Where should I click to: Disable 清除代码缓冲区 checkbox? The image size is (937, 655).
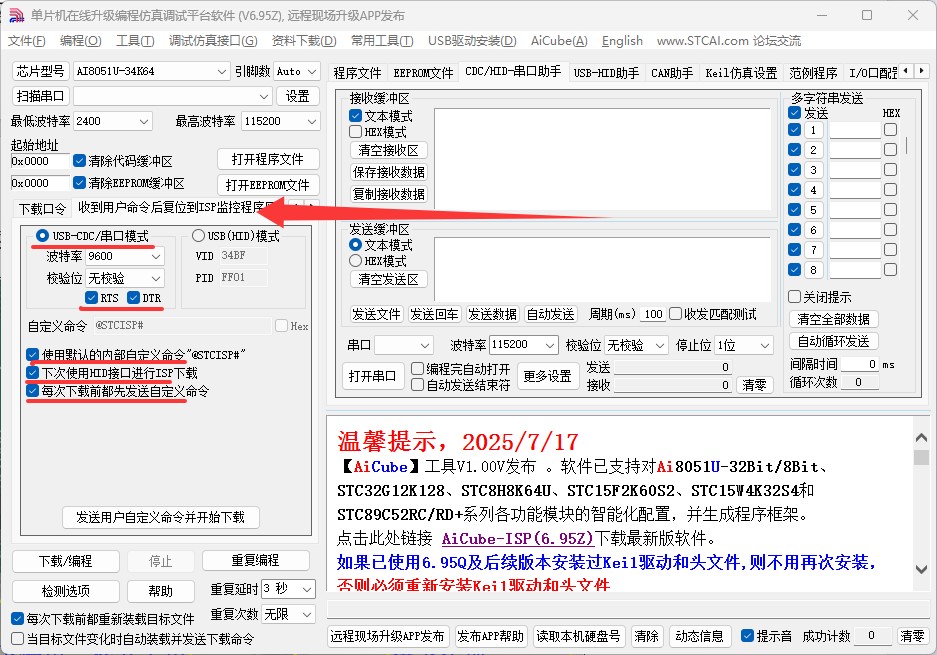(x=80, y=161)
